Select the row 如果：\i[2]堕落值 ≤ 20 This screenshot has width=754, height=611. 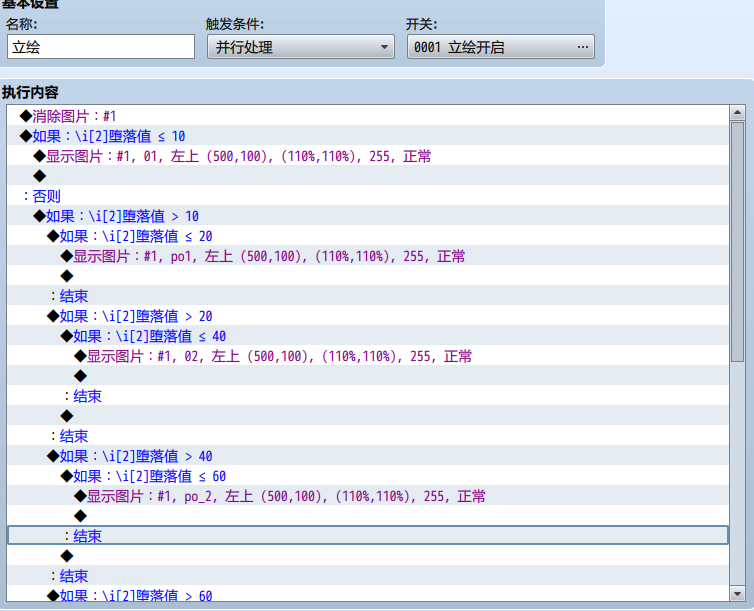pyautogui.click(x=368, y=236)
